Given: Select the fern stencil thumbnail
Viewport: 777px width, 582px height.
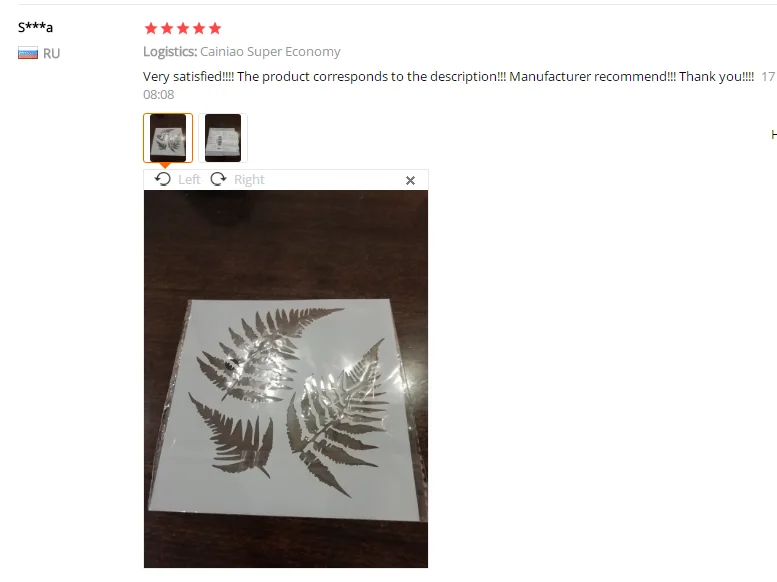Looking at the screenshot, I should tap(168, 138).
